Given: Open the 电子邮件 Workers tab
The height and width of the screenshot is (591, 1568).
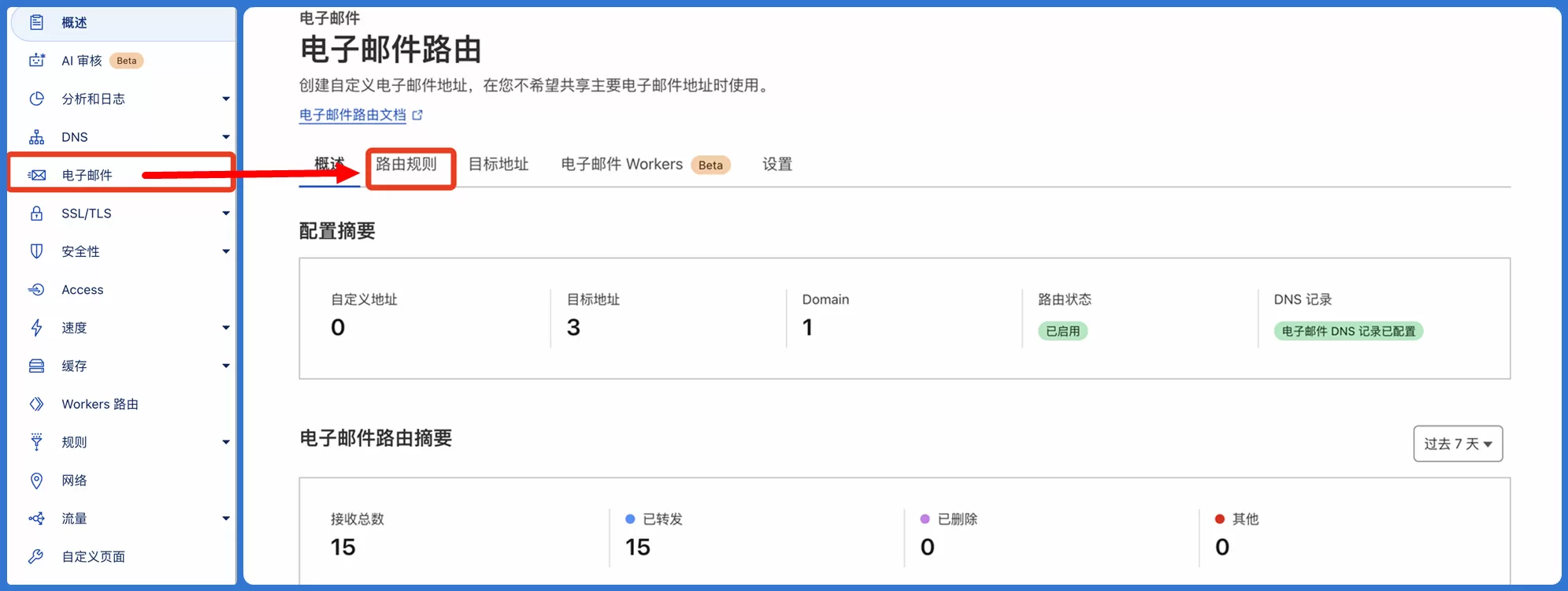Looking at the screenshot, I should [646, 164].
